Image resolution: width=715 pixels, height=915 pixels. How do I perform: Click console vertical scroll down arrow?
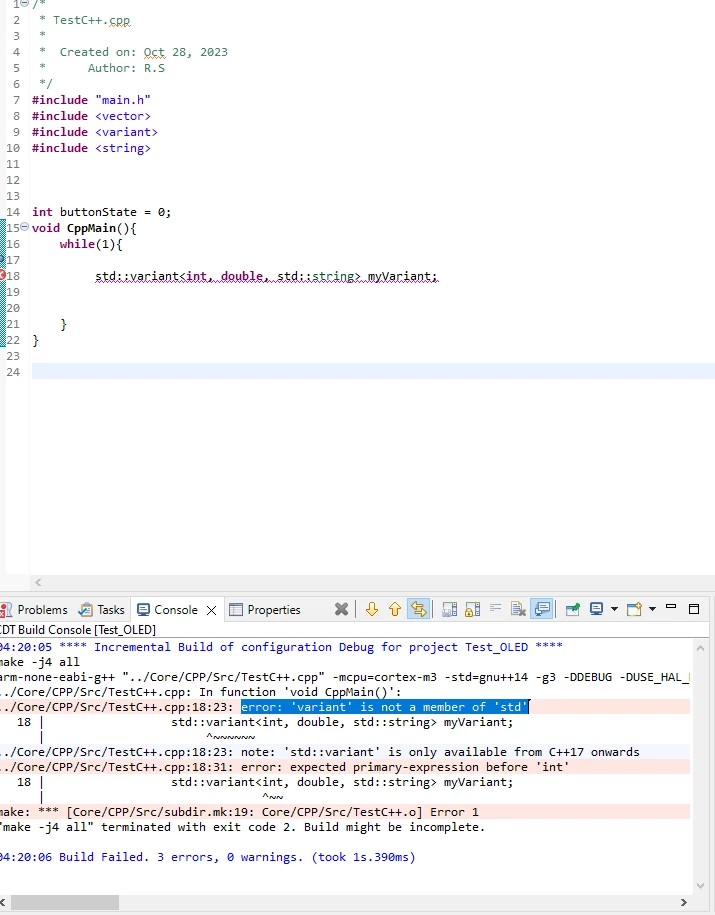point(701,886)
